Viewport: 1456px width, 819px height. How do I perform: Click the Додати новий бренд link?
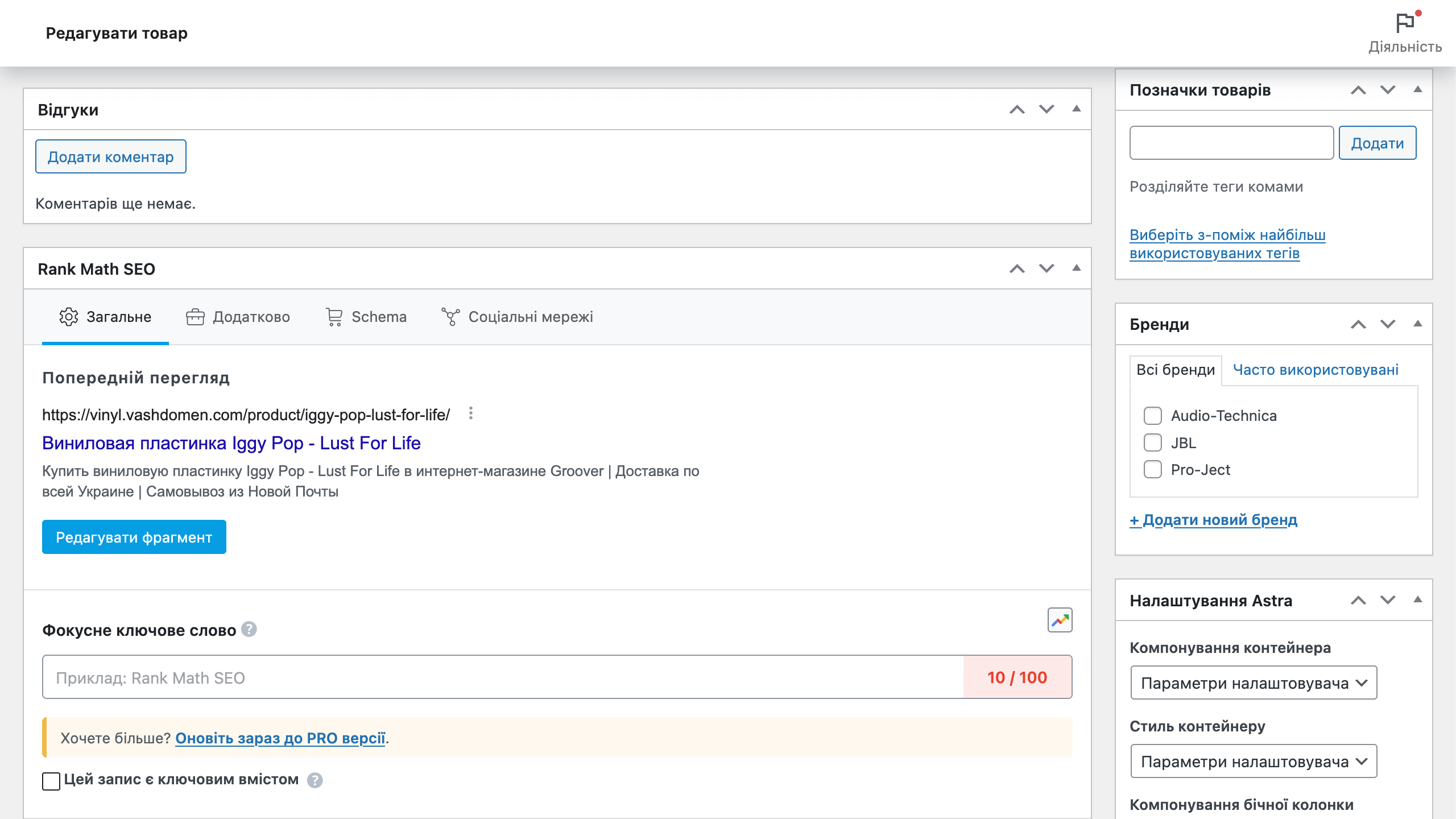[1214, 520]
